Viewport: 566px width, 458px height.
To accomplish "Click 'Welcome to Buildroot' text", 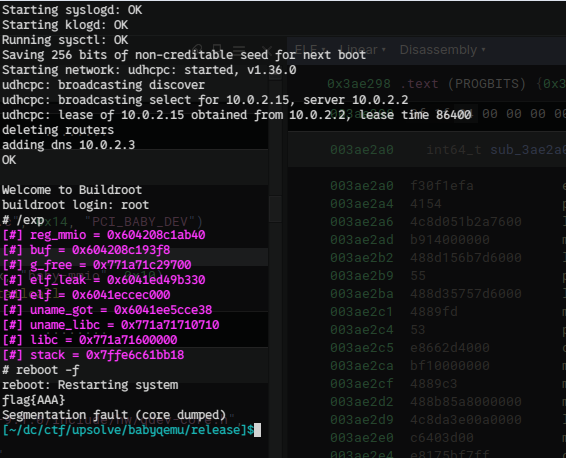I will pos(72,190).
